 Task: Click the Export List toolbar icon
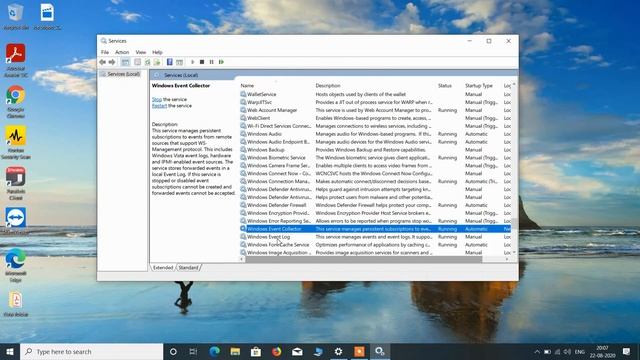[x=157, y=62]
